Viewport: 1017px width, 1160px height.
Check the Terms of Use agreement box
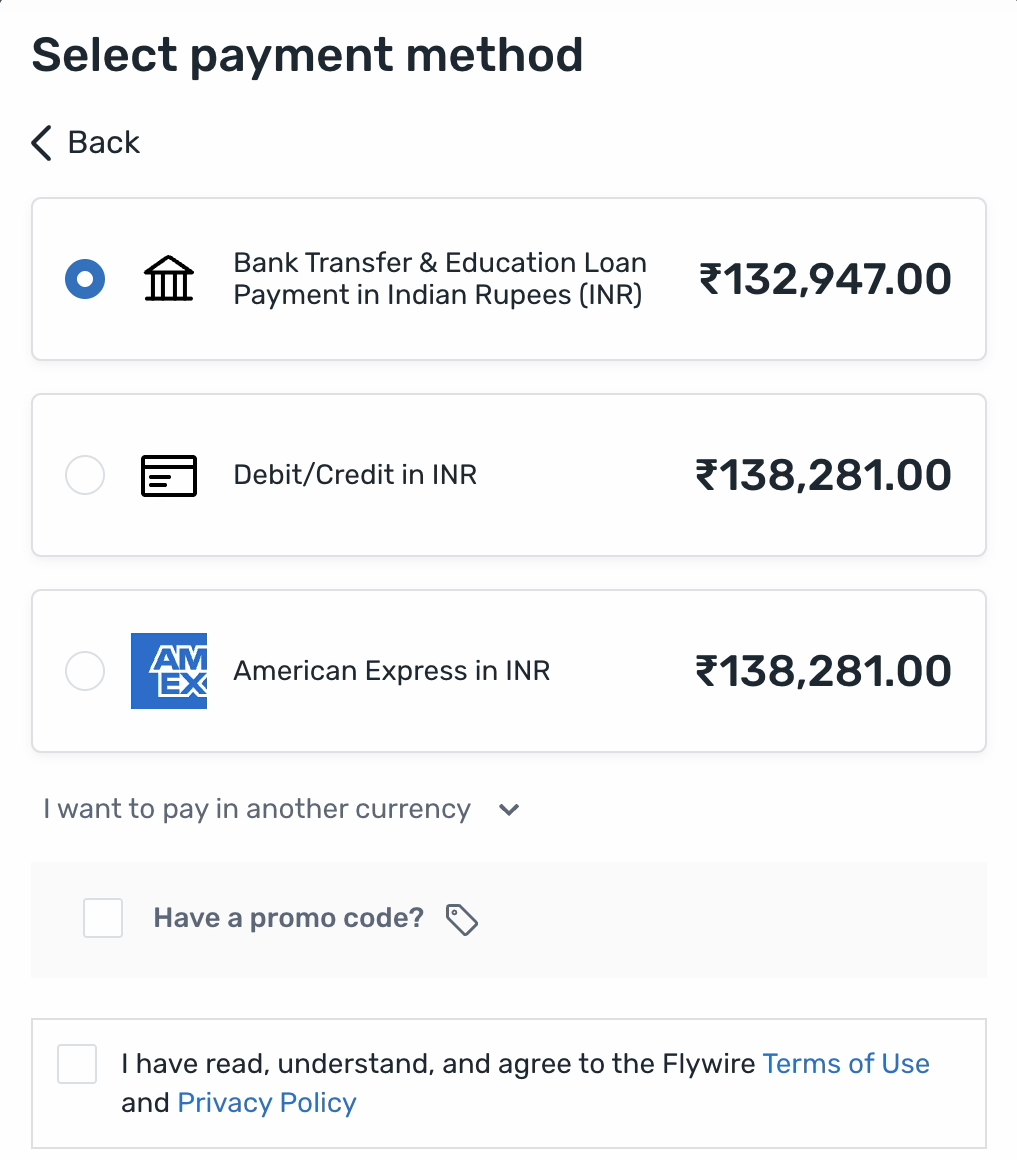[x=77, y=1064]
